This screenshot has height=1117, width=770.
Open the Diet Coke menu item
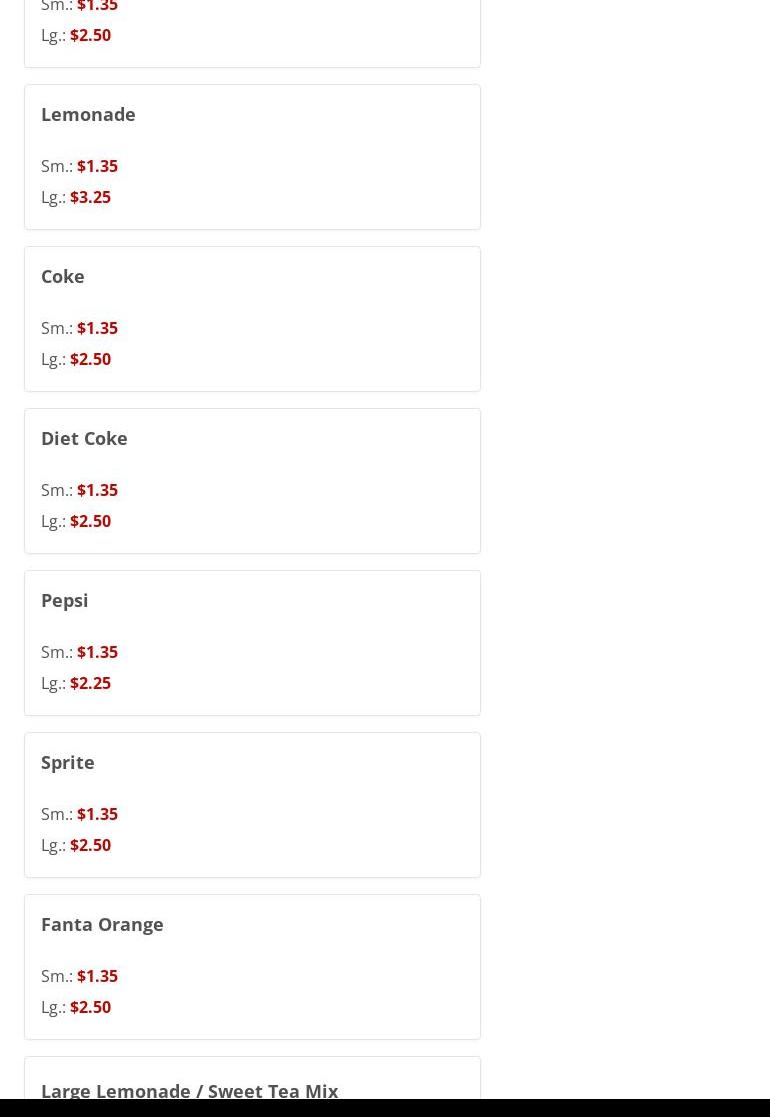tap(84, 438)
